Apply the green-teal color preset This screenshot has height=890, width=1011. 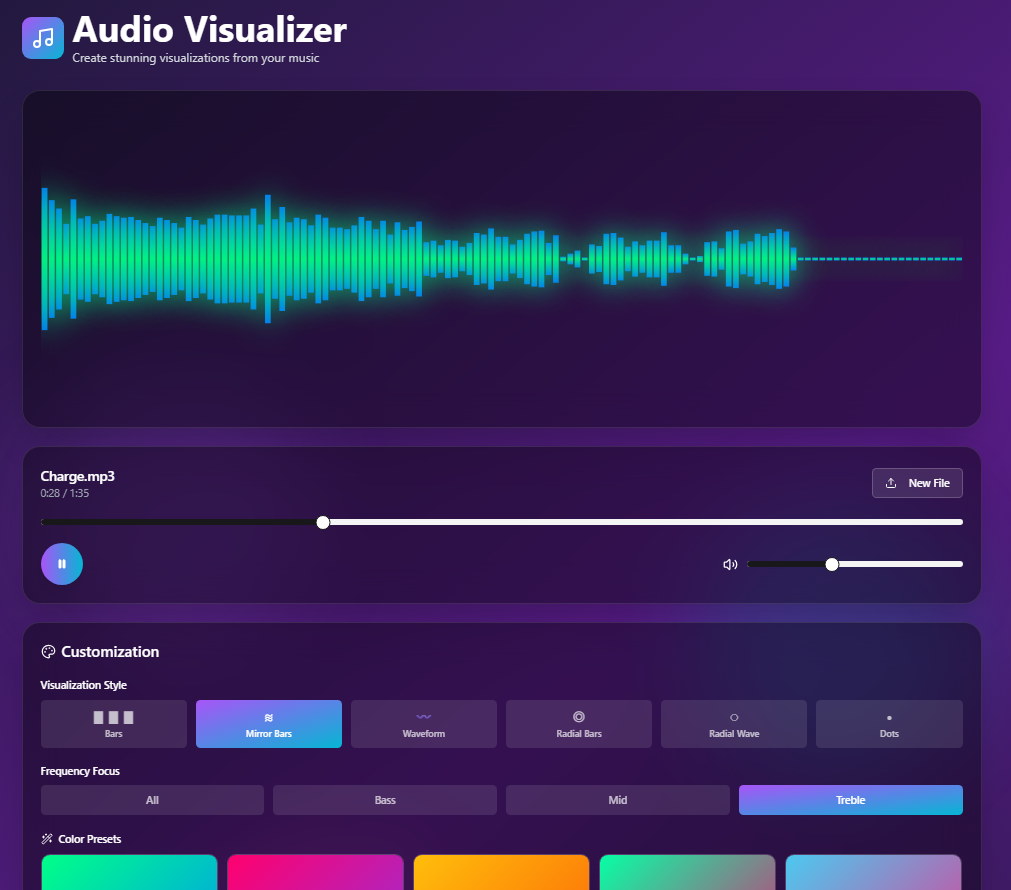(x=129, y=872)
